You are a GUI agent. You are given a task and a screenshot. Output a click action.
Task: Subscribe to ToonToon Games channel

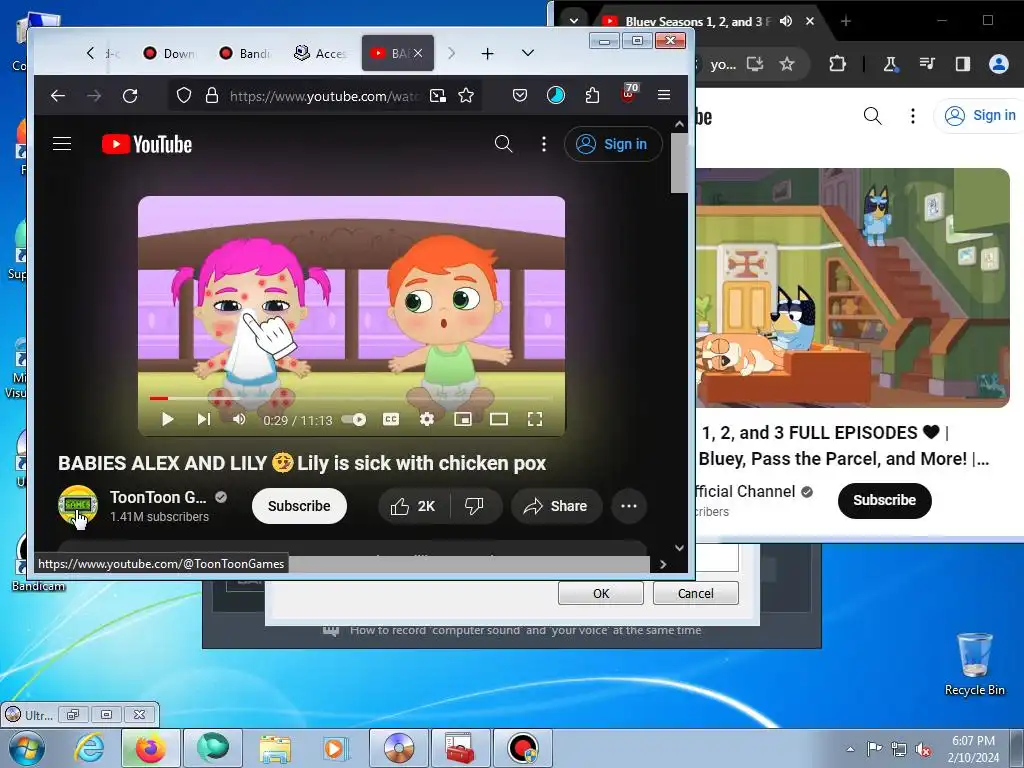299,506
